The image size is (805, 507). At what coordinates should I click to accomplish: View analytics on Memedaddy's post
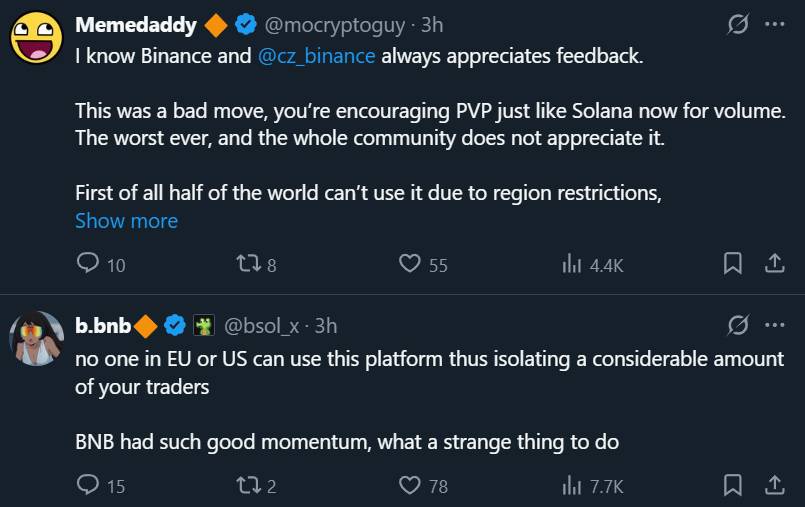(x=573, y=264)
